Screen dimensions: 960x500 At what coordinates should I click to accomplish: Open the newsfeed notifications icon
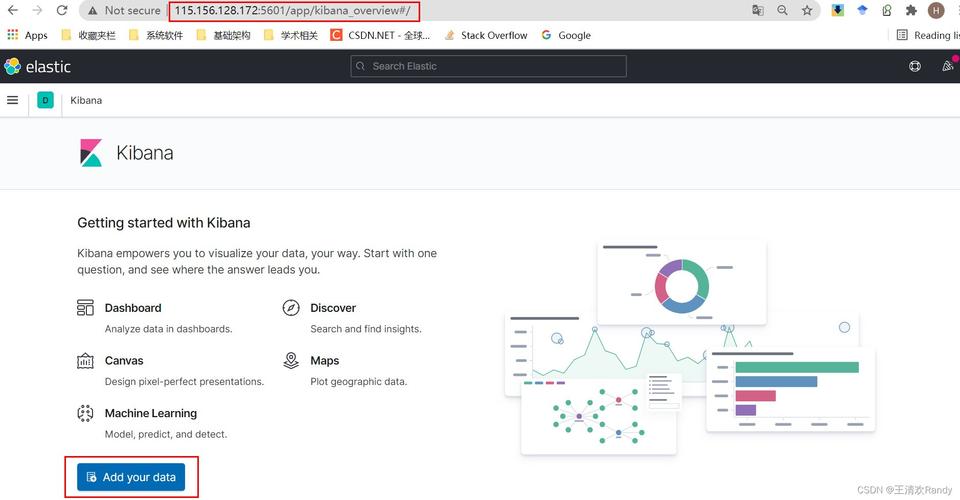pyautogui.click(x=947, y=66)
